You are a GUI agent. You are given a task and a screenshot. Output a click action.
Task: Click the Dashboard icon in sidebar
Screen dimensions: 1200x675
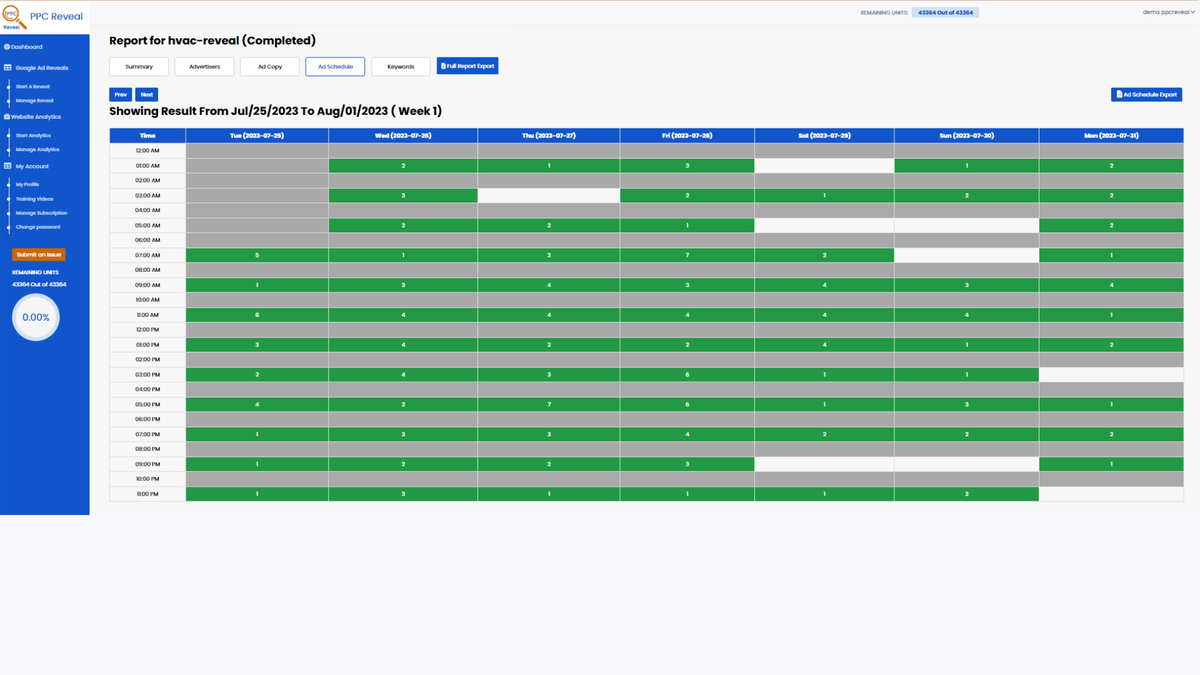coord(7,47)
